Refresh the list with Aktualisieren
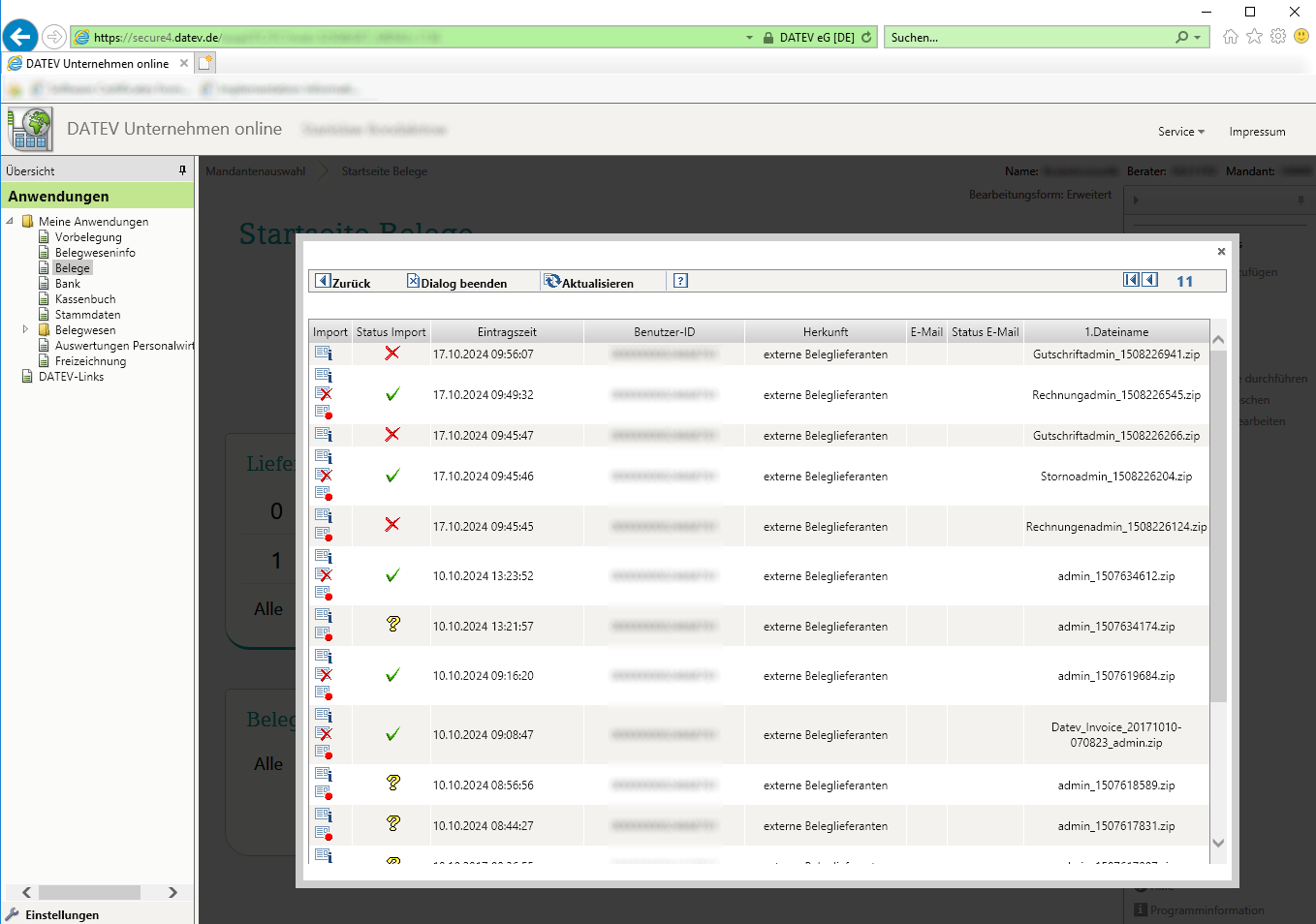1316x924 pixels. (x=589, y=282)
